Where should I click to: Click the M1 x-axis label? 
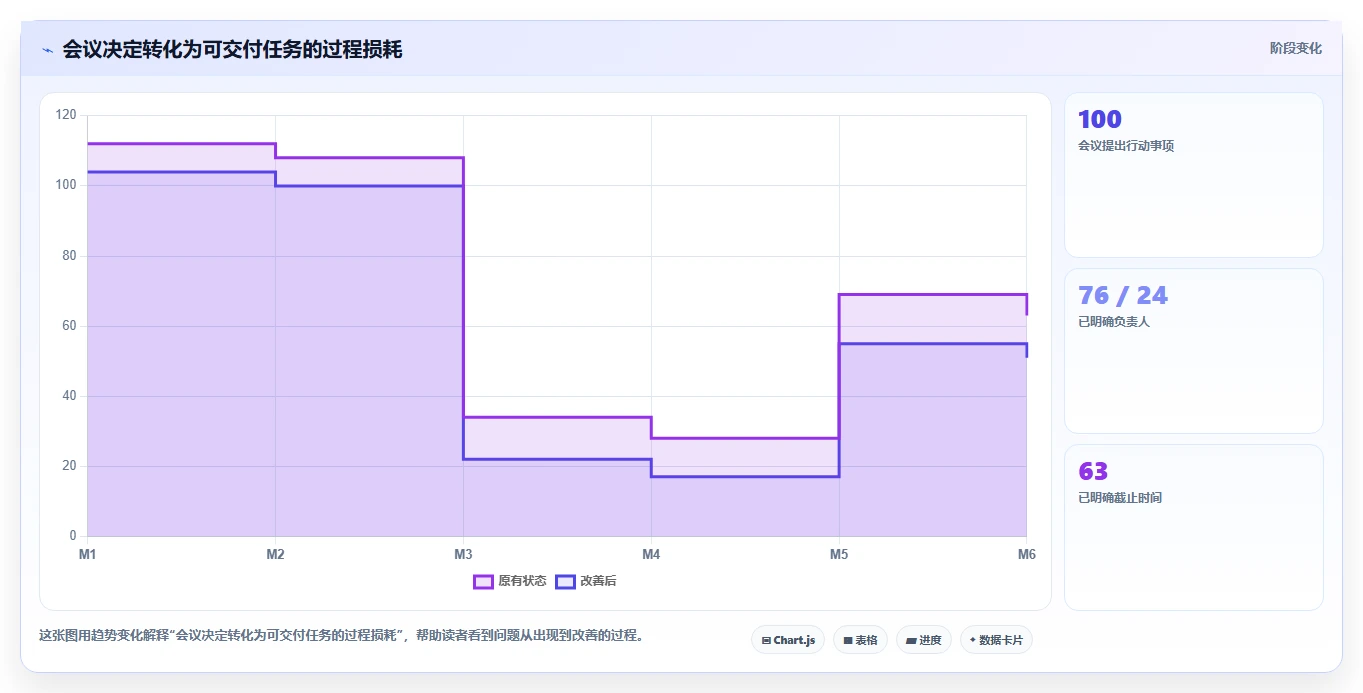[x=87, y=554]
